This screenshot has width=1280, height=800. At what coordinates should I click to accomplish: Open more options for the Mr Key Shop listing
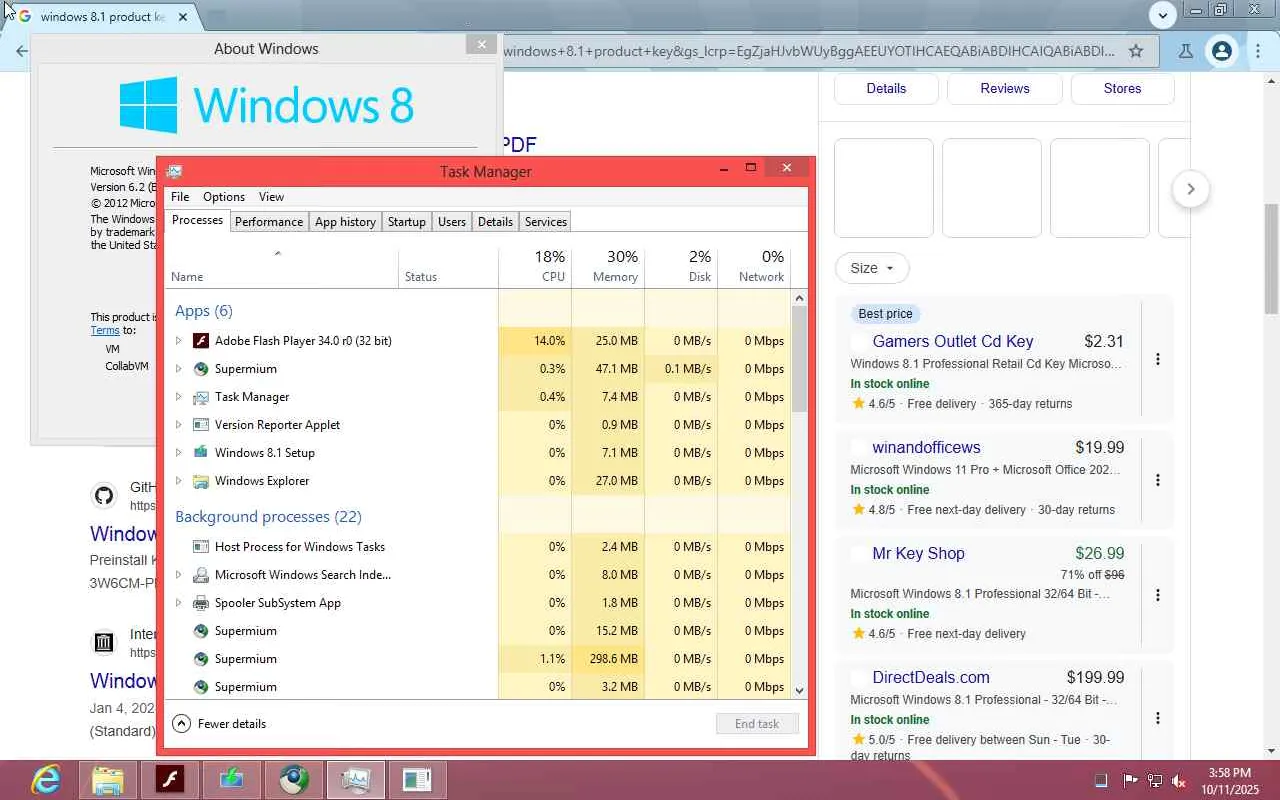click(x=1158, y=595)
